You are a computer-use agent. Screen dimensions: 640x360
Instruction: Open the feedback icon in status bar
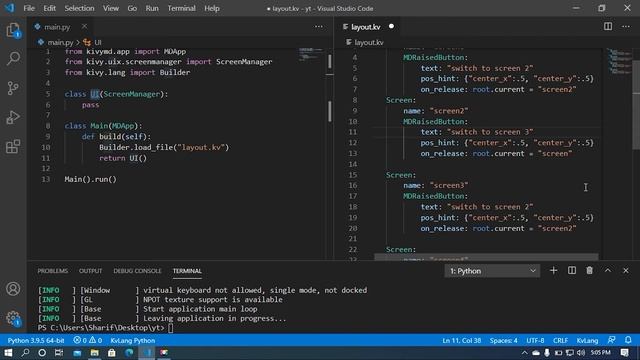[611, 340]
